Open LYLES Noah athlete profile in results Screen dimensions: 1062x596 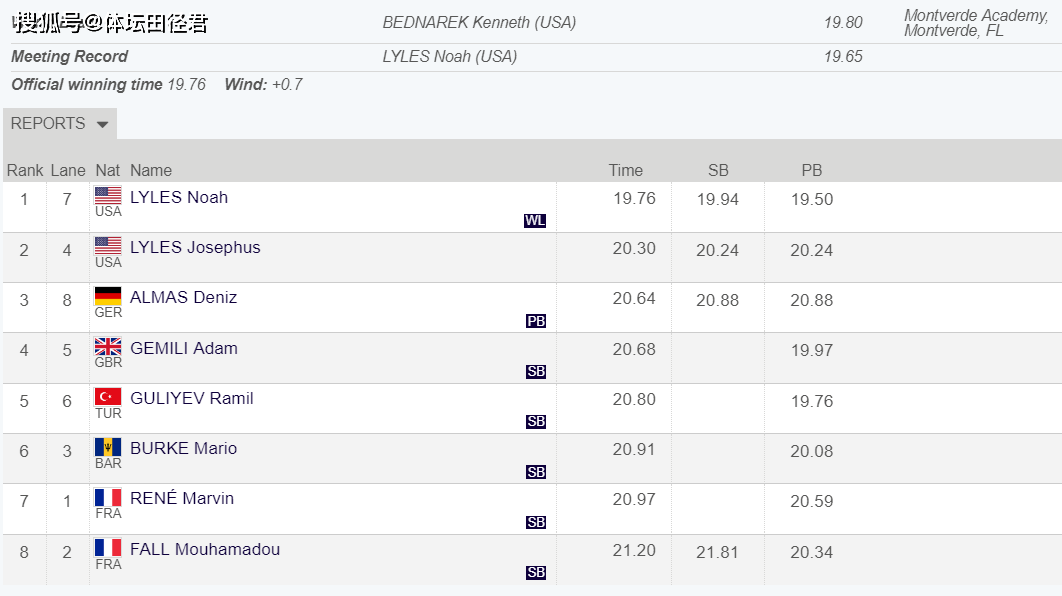pos(179,197)
